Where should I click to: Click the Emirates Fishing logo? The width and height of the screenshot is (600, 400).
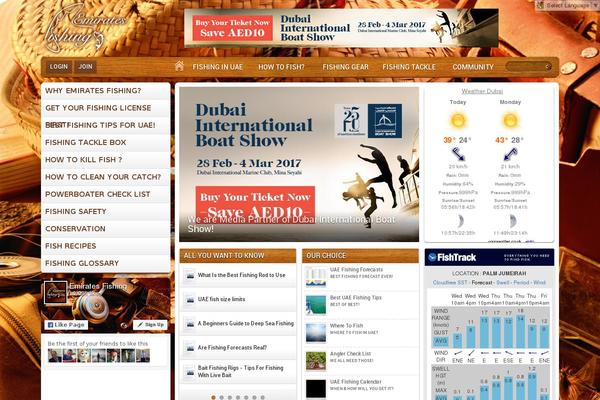click(x=85, y=29)
